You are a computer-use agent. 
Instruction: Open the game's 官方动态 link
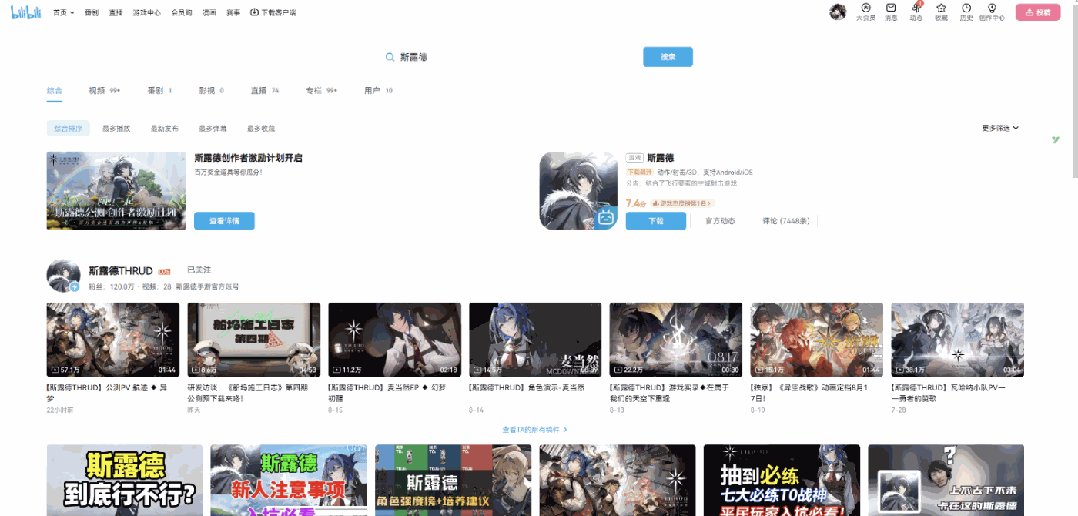coord(720,221)
